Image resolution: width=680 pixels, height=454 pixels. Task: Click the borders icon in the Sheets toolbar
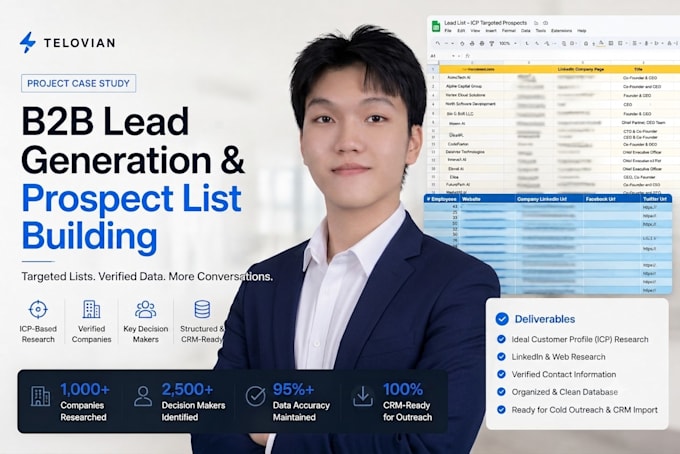coord(611,43)
